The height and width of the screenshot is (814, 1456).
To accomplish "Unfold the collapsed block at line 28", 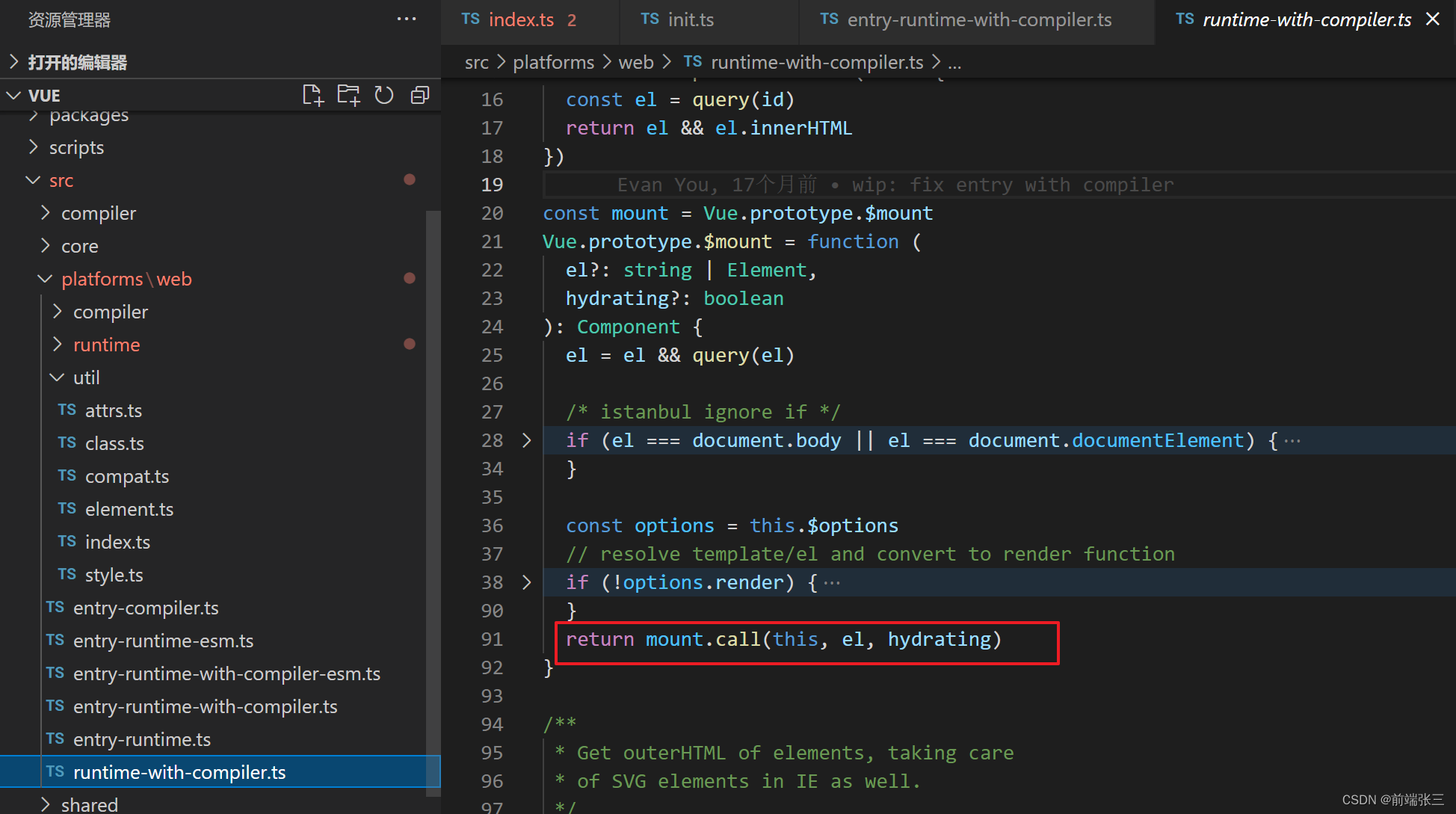I will (x=527, y=440).
